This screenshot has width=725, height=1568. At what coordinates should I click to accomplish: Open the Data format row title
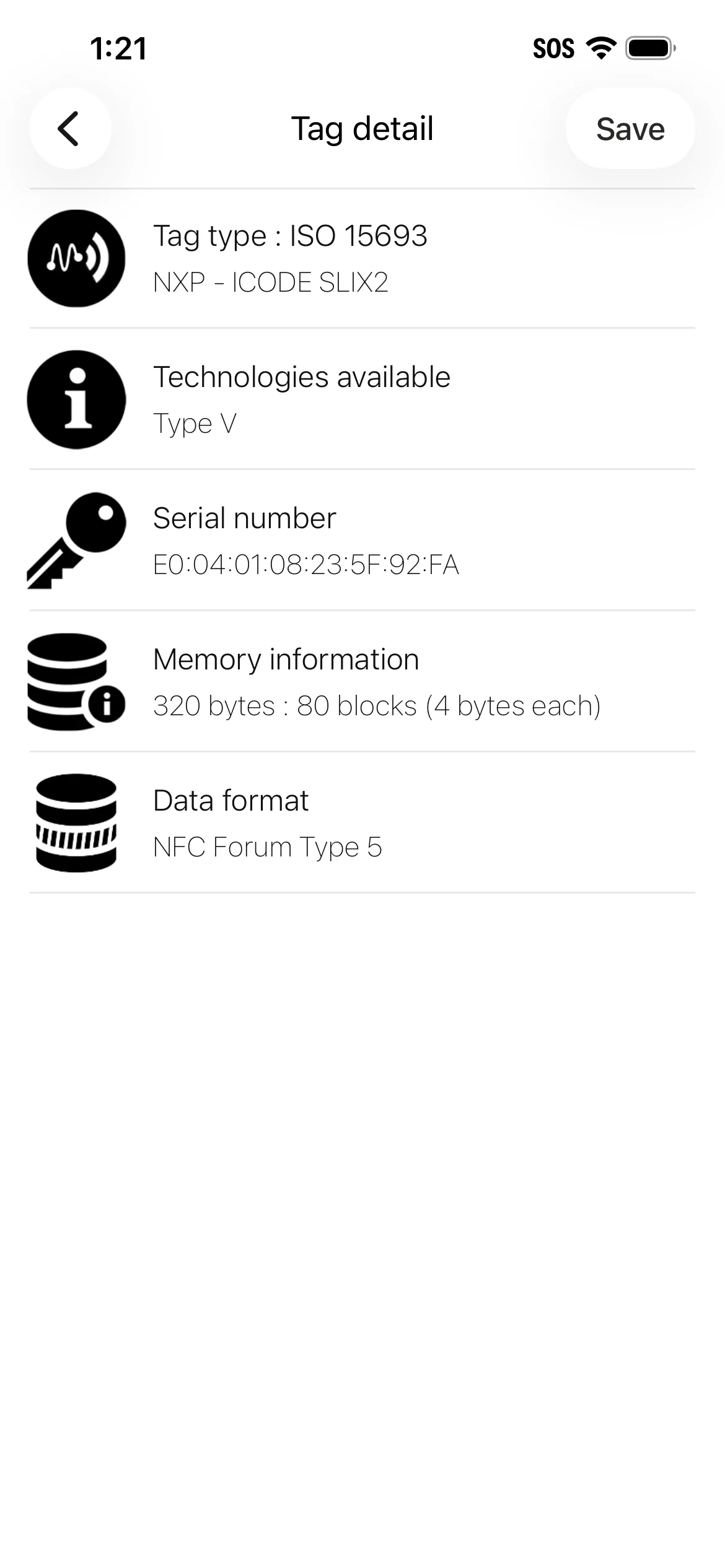click(231, 800)
